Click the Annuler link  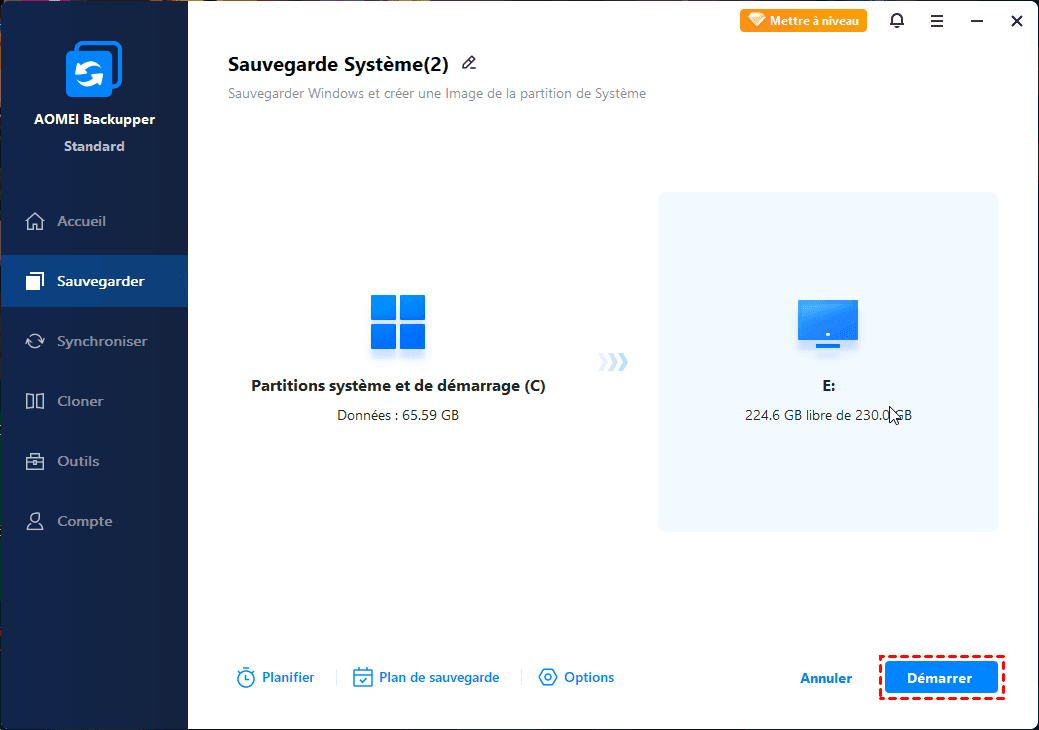click(826, 678)
